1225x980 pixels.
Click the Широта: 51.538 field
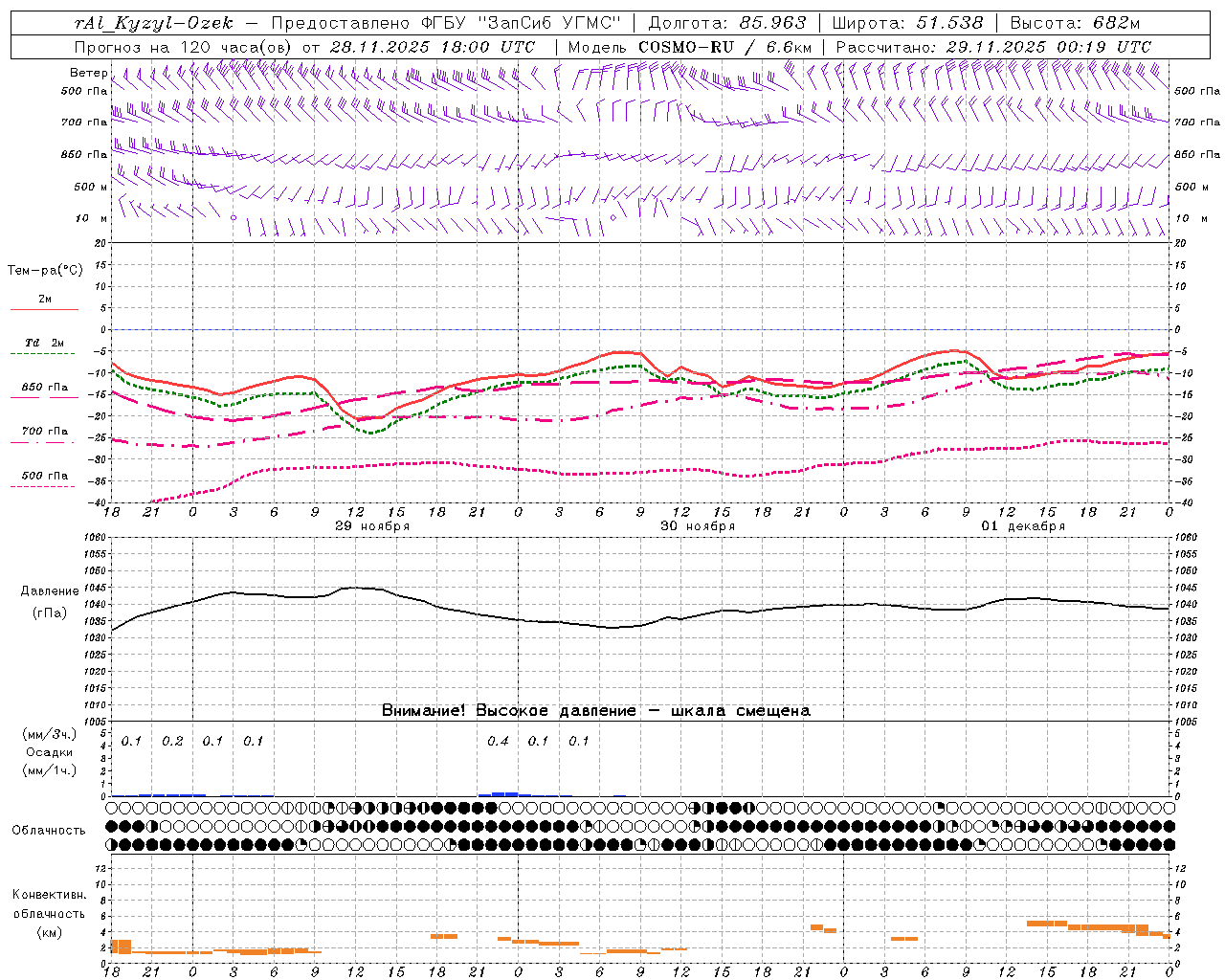coord(907,23)
